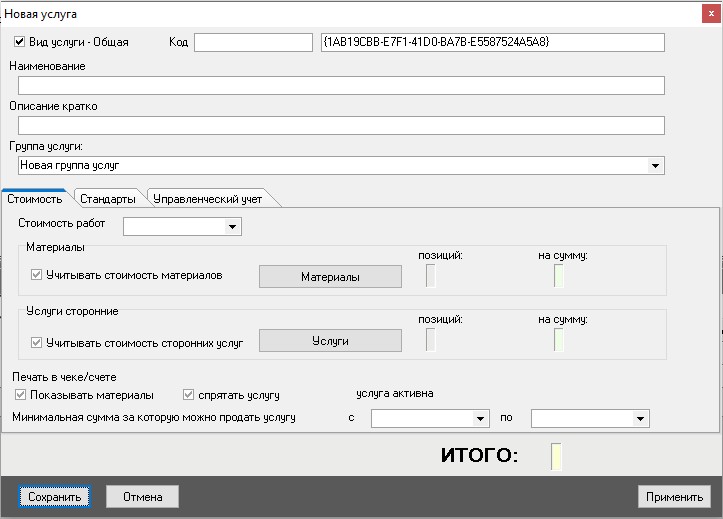723x519 pixels.
Task: Close the Новая услуга dialog window
Action: click(x=709, y=14)
